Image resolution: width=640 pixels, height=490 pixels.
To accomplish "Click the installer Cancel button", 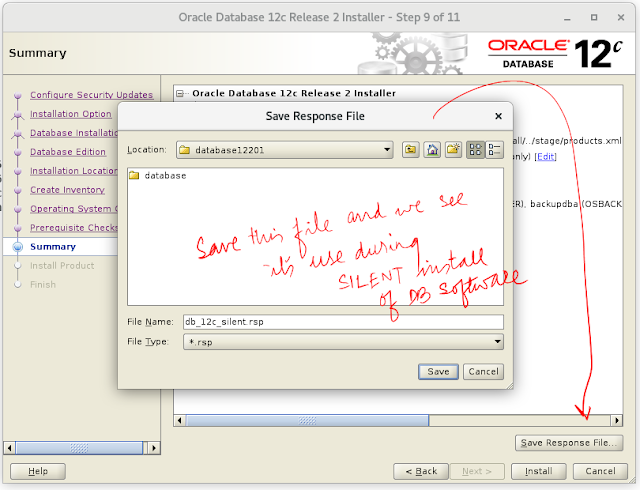I will click(x=600, y=471).
